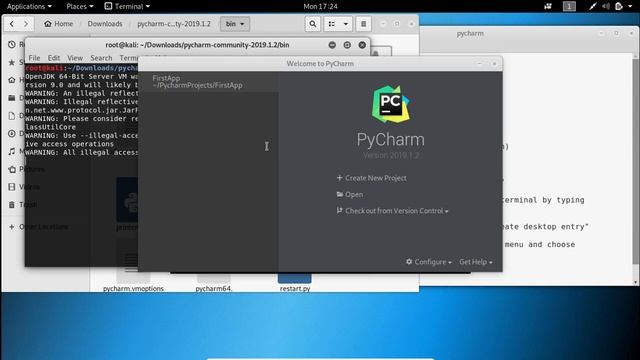
Task: Click the Home icon in the file manager sidebar
Action: [x=12, y=80]
